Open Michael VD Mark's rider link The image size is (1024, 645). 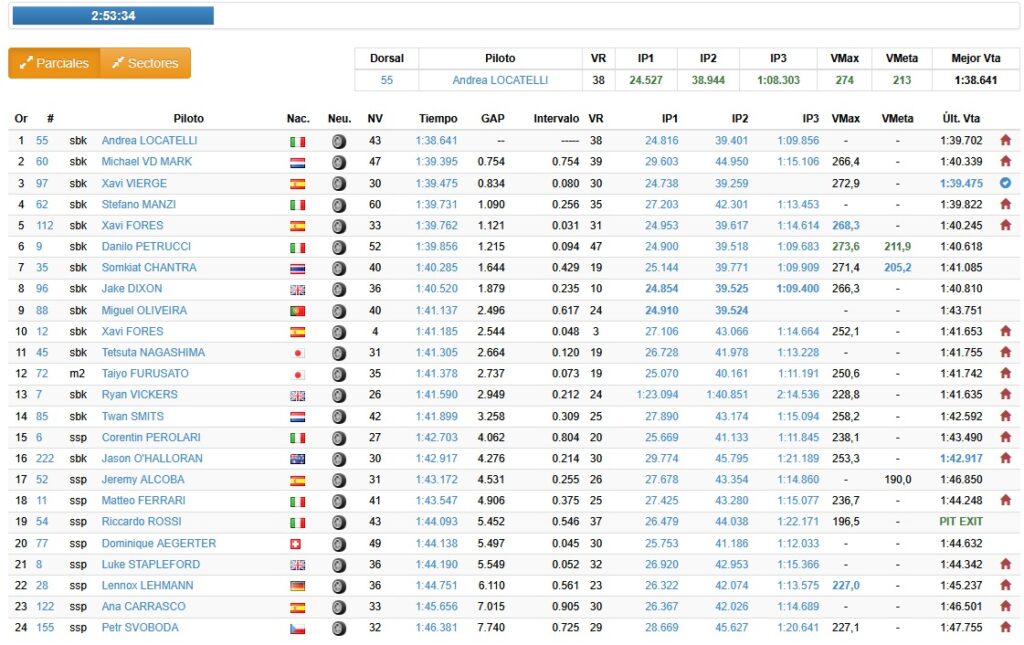coord(147,162)
